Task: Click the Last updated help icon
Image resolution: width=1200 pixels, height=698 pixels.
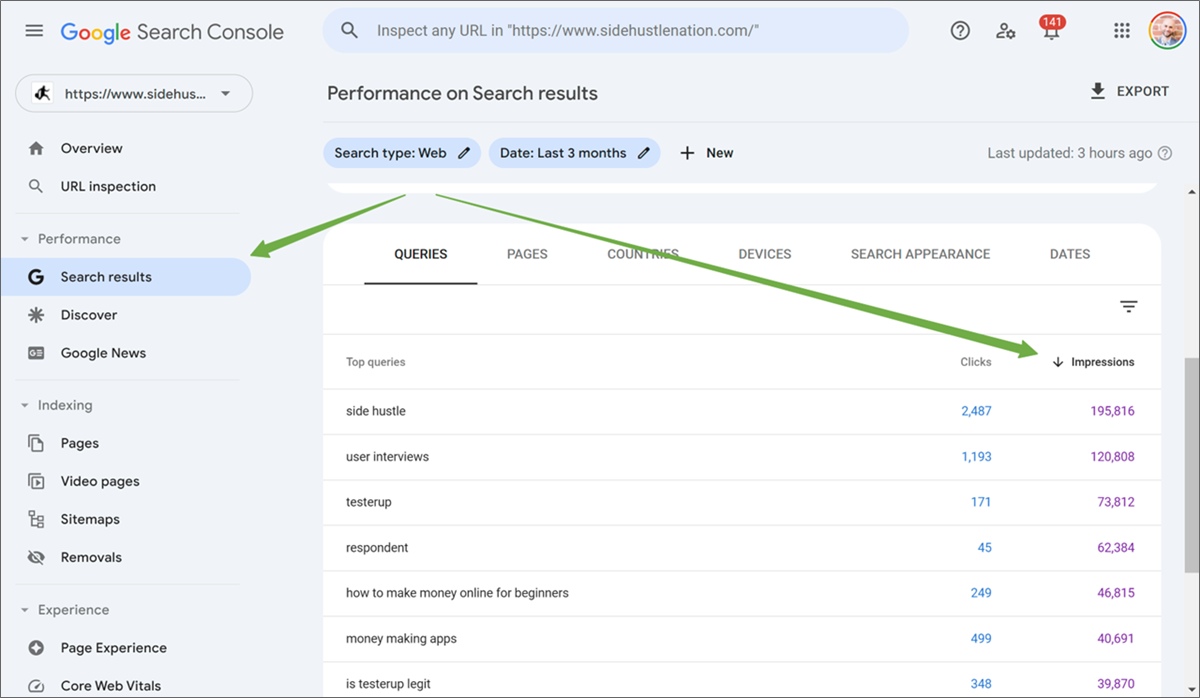Action: pyautogui.click(x=1165, y=154)
